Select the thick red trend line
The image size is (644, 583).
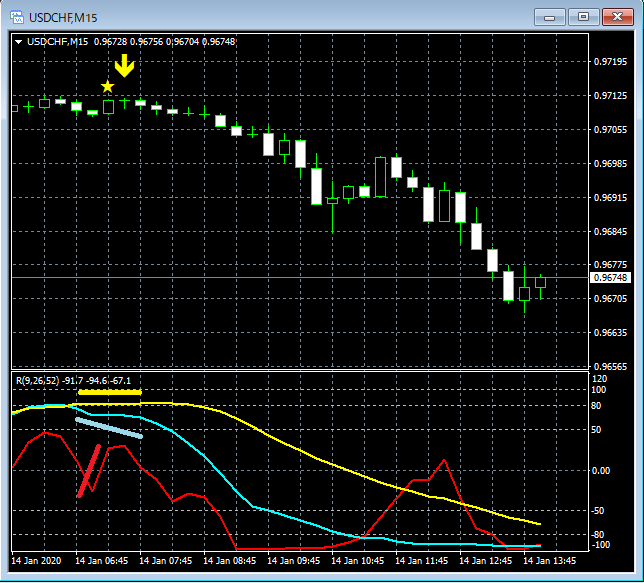[x=89, y=471]
